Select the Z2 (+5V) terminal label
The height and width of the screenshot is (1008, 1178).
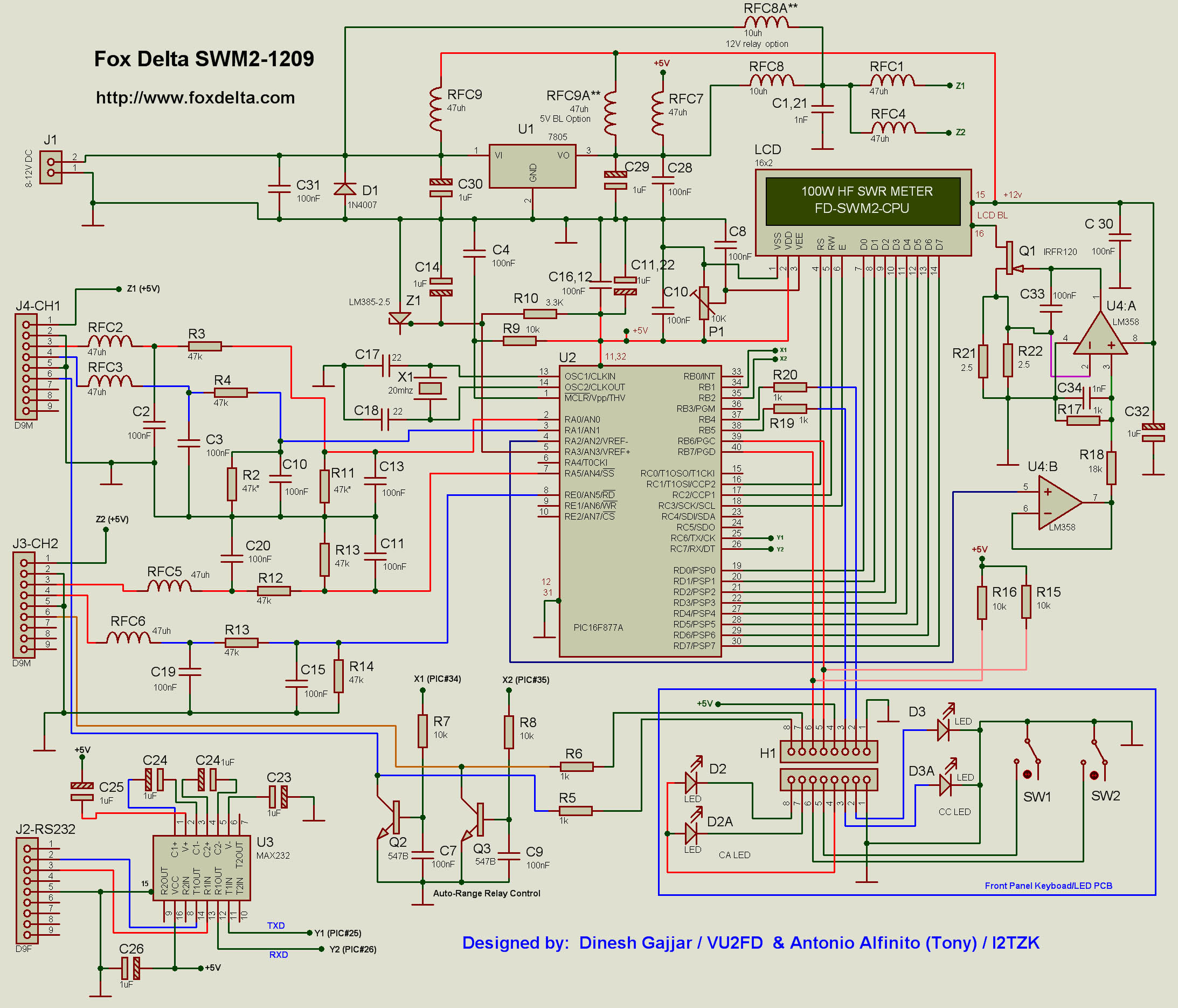pyautogui.click(x=112, y=519)
